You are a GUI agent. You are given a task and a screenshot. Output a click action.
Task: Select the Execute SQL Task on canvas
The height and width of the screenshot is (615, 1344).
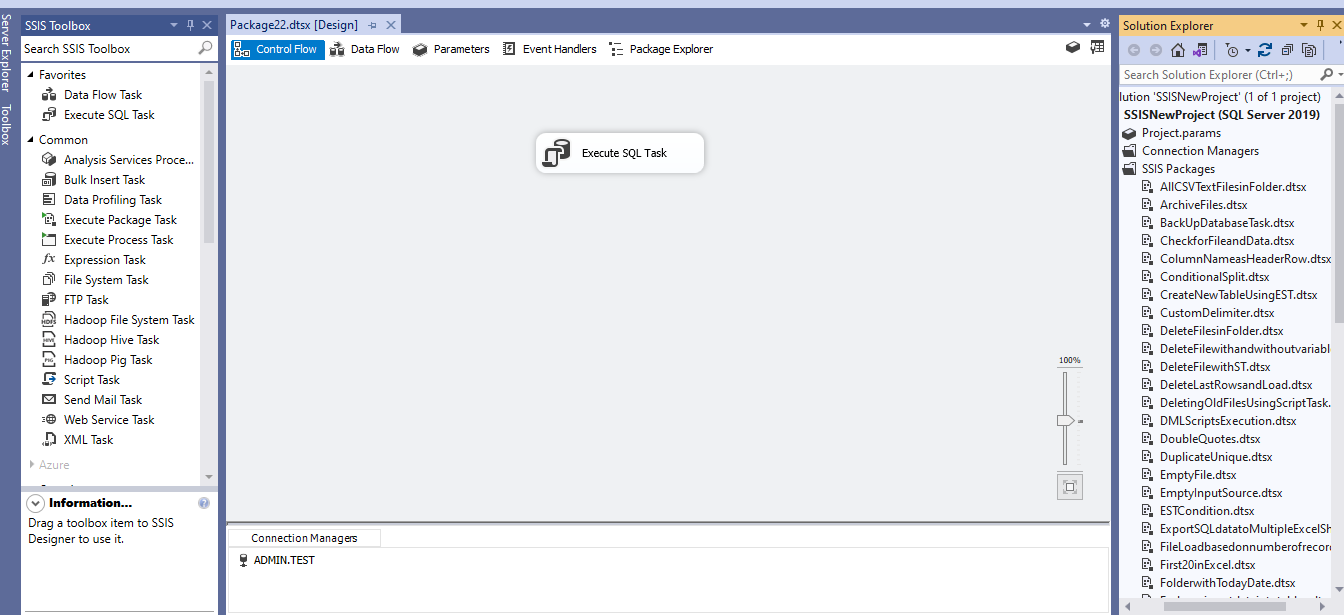click(620, 153)
